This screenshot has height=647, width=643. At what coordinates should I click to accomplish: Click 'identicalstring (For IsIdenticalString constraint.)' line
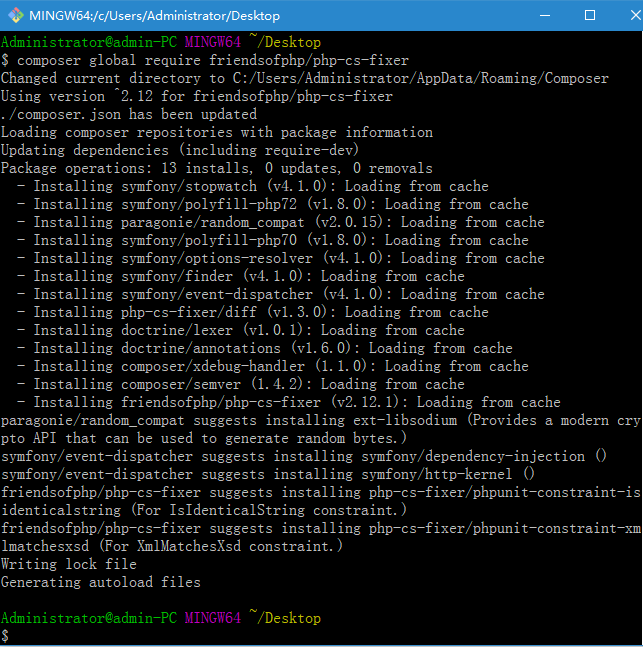[204, 510]
